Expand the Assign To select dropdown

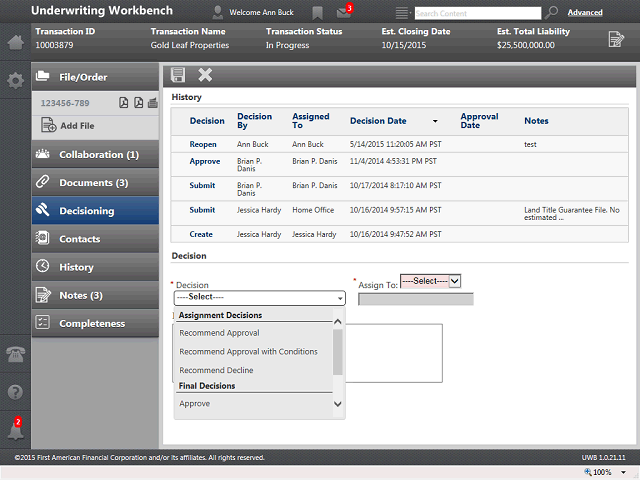(431, 281)
